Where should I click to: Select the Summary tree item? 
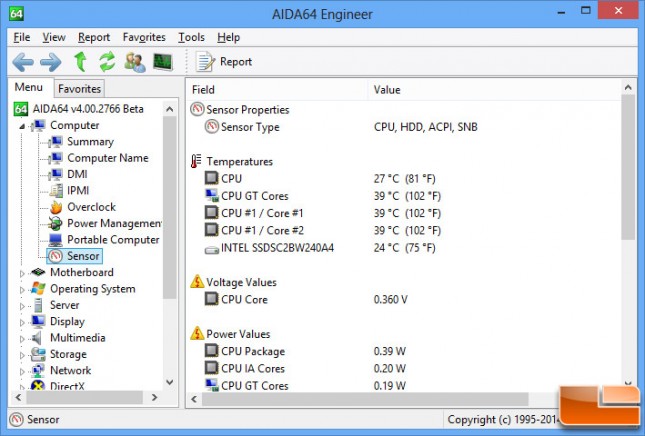(90, 141)
